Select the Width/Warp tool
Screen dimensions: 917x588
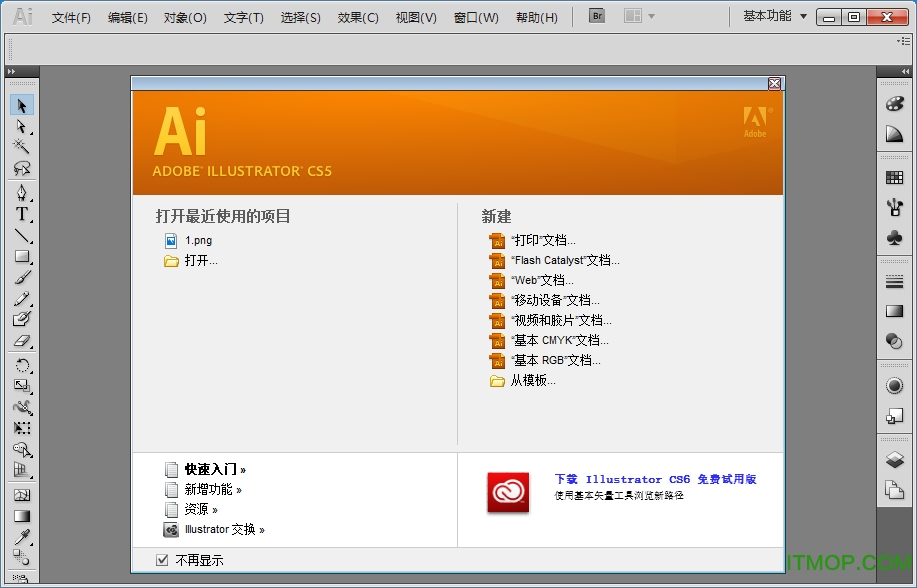22,407
